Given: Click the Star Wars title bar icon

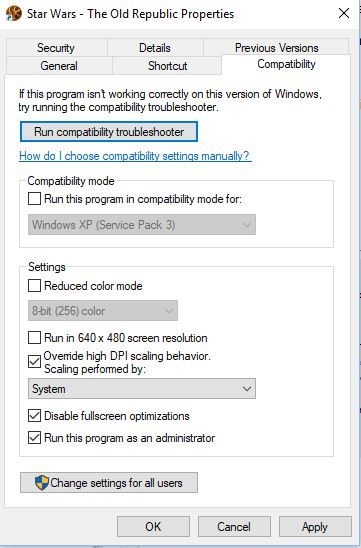Looking at the screenshot, I should click(x=14, y=14).
